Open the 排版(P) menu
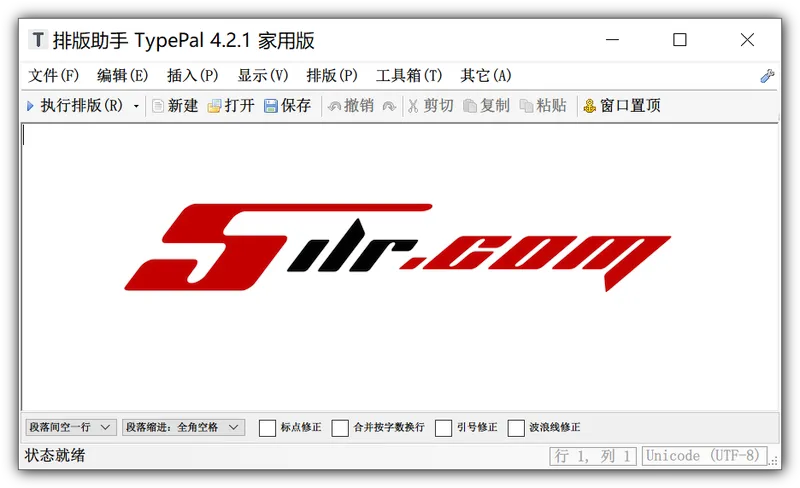 (x=332, y=76)
